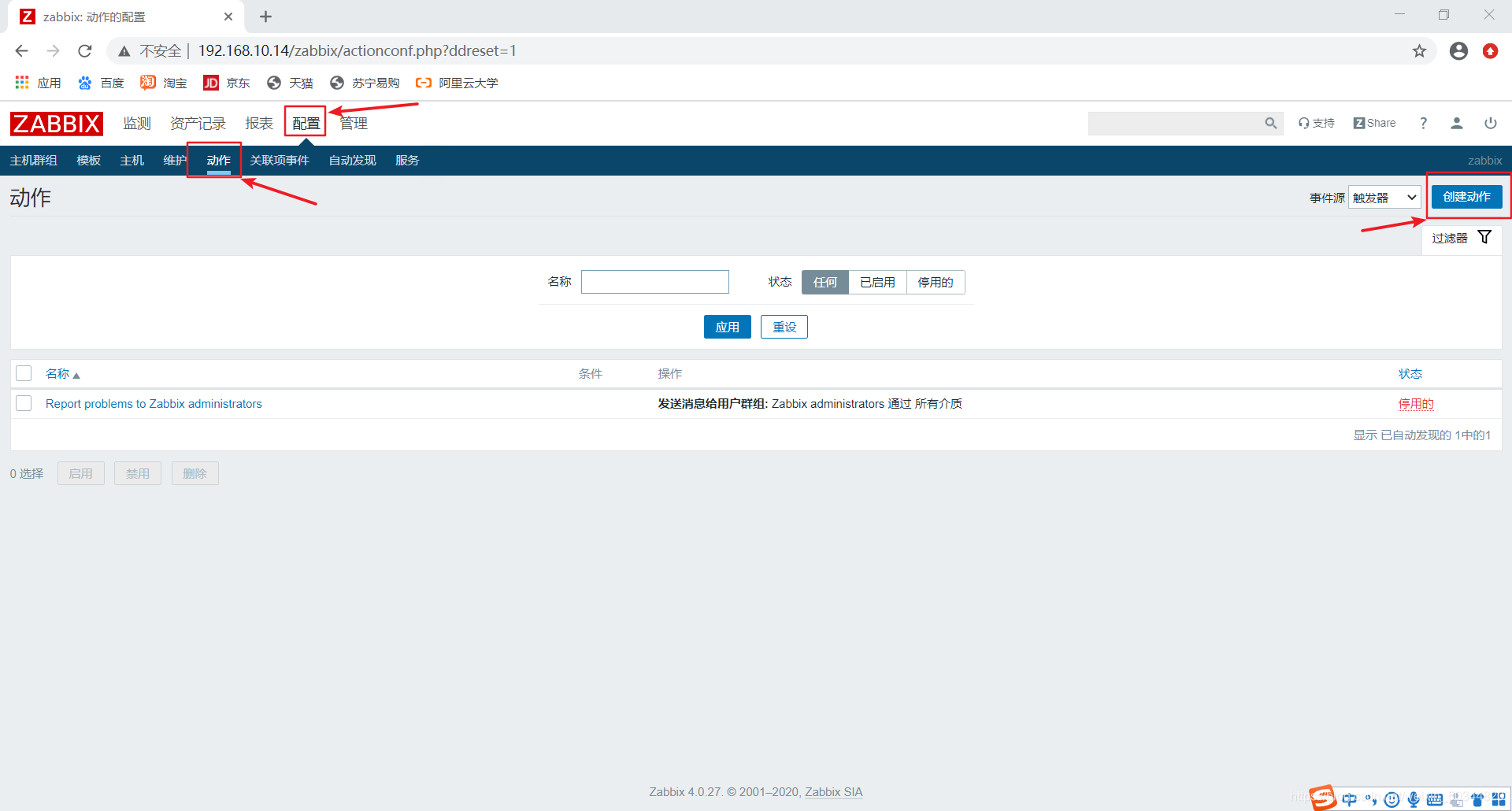Open the Sogou soft keyboard icon
This screenshot has width=1512, height=811.
(1435, 800)
